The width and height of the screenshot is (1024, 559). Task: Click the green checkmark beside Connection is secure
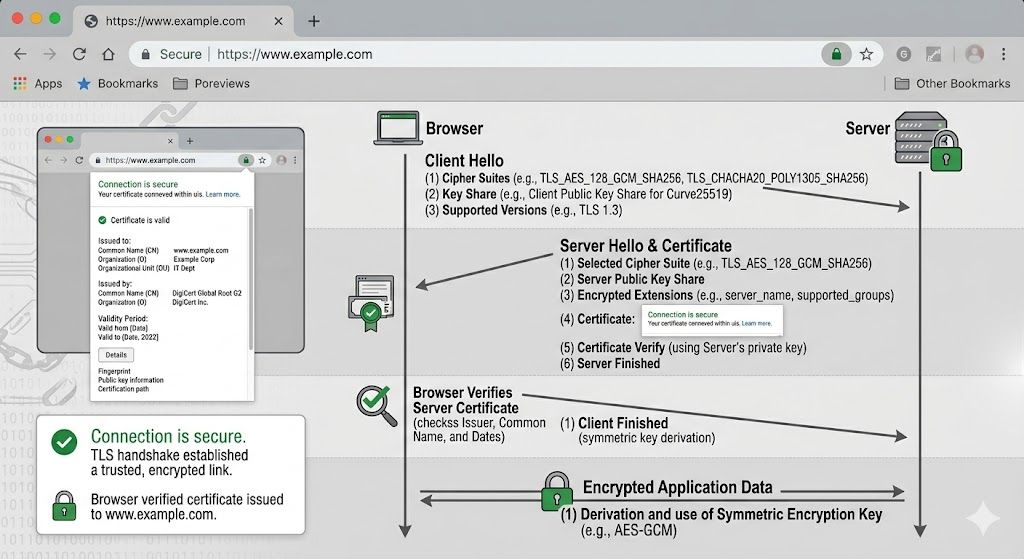click(64, 443)
